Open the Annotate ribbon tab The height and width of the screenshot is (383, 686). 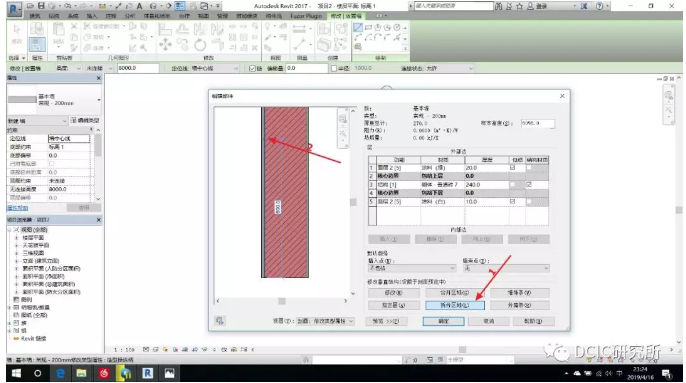111,16
